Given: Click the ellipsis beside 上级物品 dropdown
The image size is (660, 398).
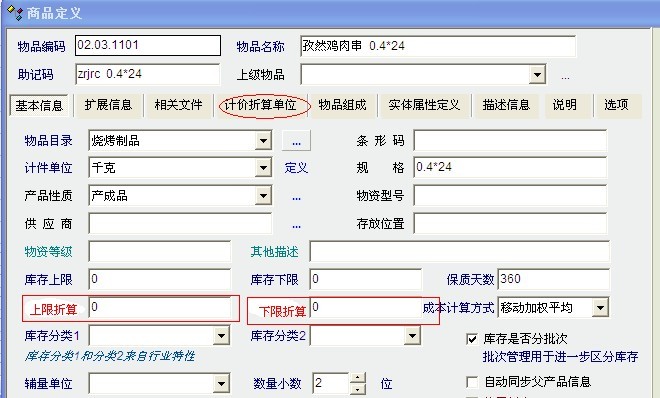Looking at the screenshot, I should pos(565,77).
